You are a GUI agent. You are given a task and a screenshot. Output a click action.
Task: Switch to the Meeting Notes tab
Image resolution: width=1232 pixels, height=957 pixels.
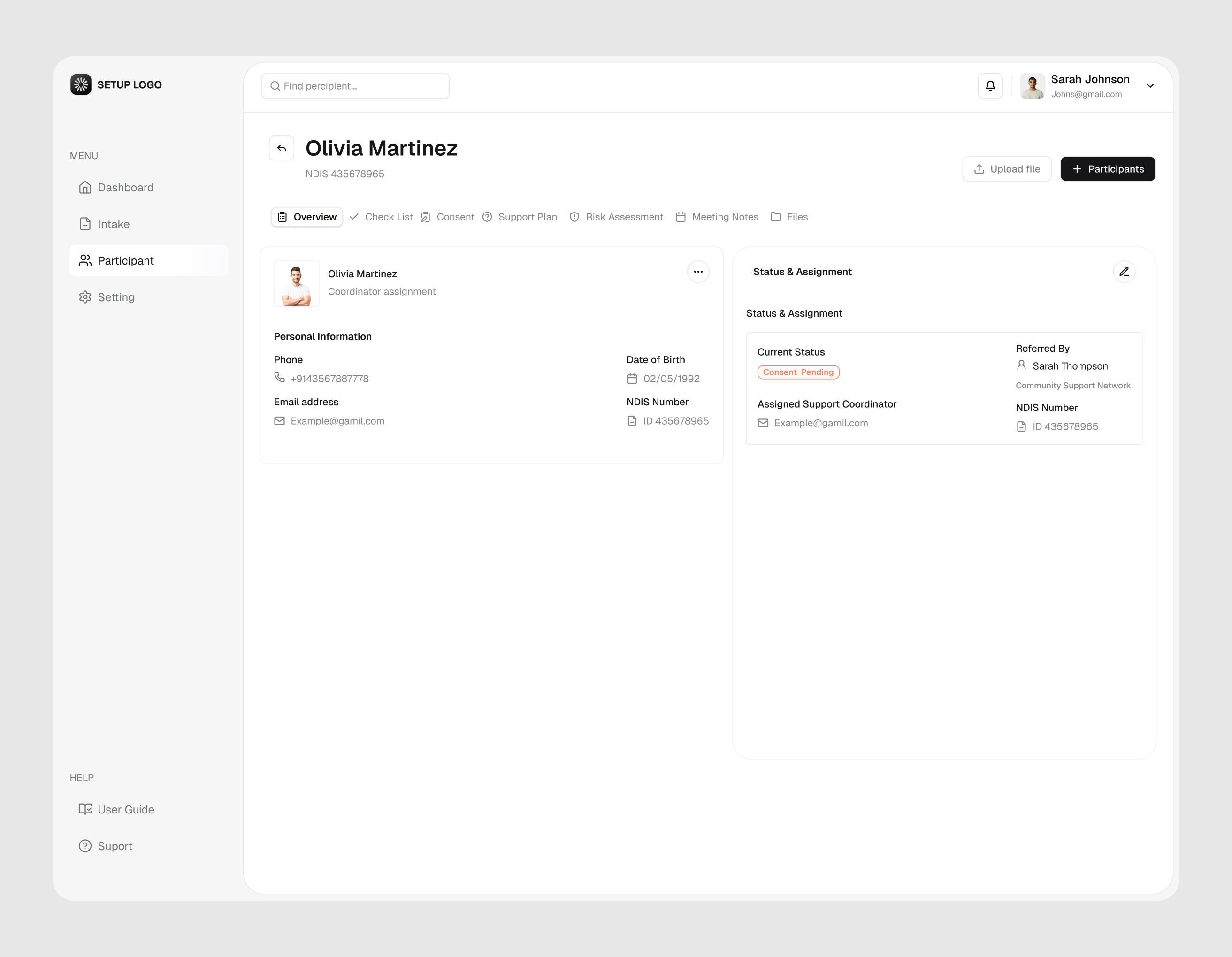pos(725,217)
